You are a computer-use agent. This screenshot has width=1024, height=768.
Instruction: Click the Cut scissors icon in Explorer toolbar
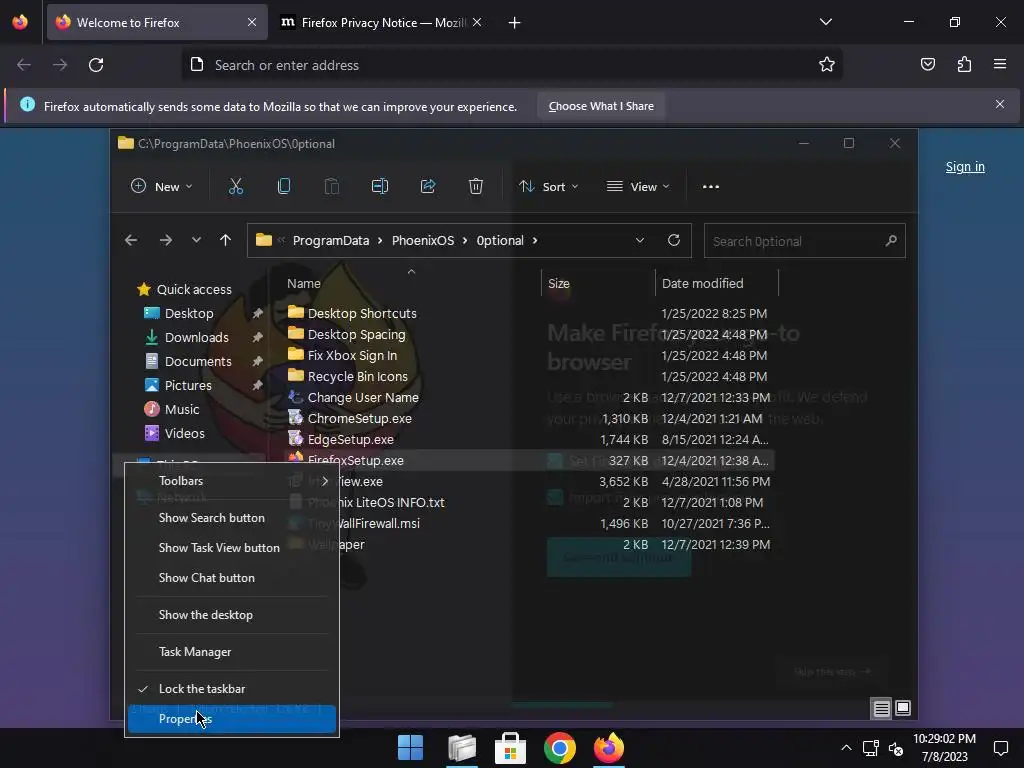(236, 187)
